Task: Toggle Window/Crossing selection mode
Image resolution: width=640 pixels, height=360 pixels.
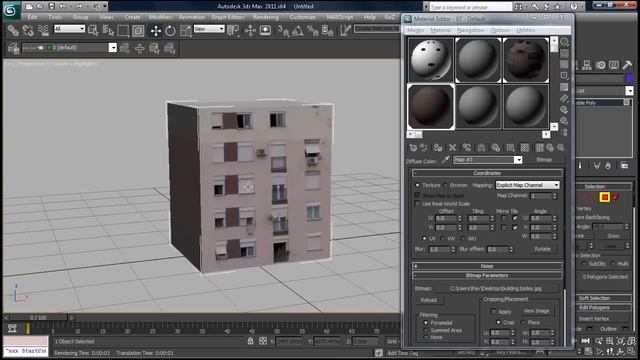Action: [x=138, y=31]
